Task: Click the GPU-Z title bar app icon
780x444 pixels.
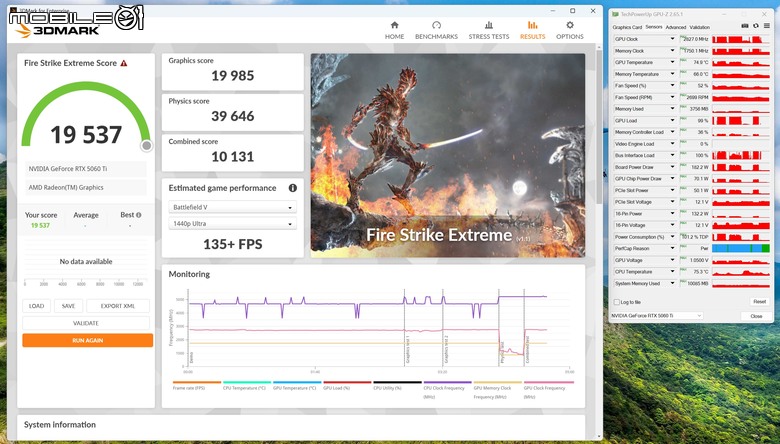Action: [x=615, y=14]
